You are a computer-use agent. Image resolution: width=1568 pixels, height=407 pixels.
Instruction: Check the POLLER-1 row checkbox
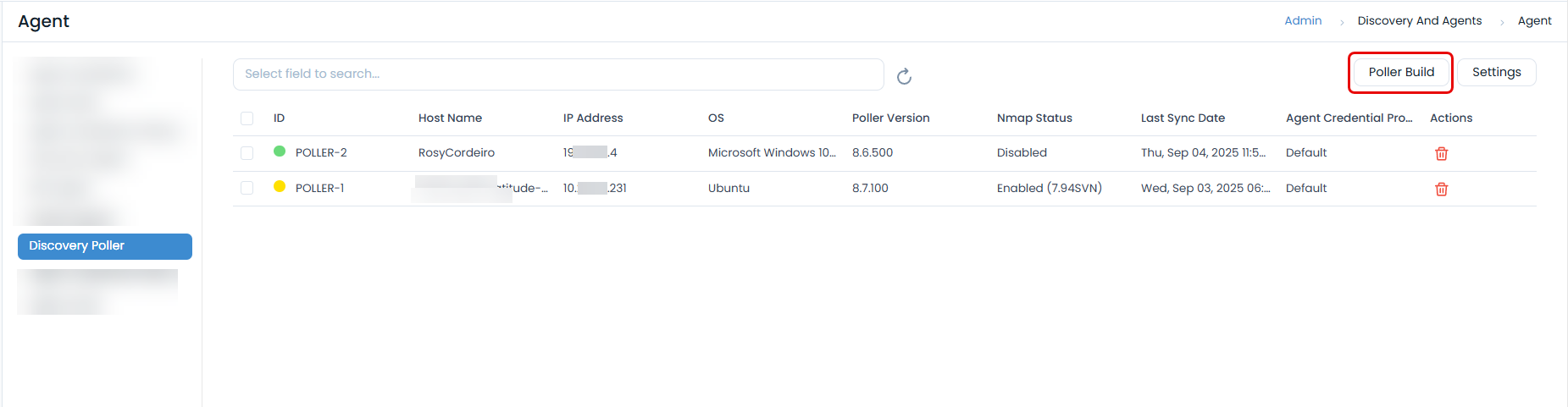(247, 188)
